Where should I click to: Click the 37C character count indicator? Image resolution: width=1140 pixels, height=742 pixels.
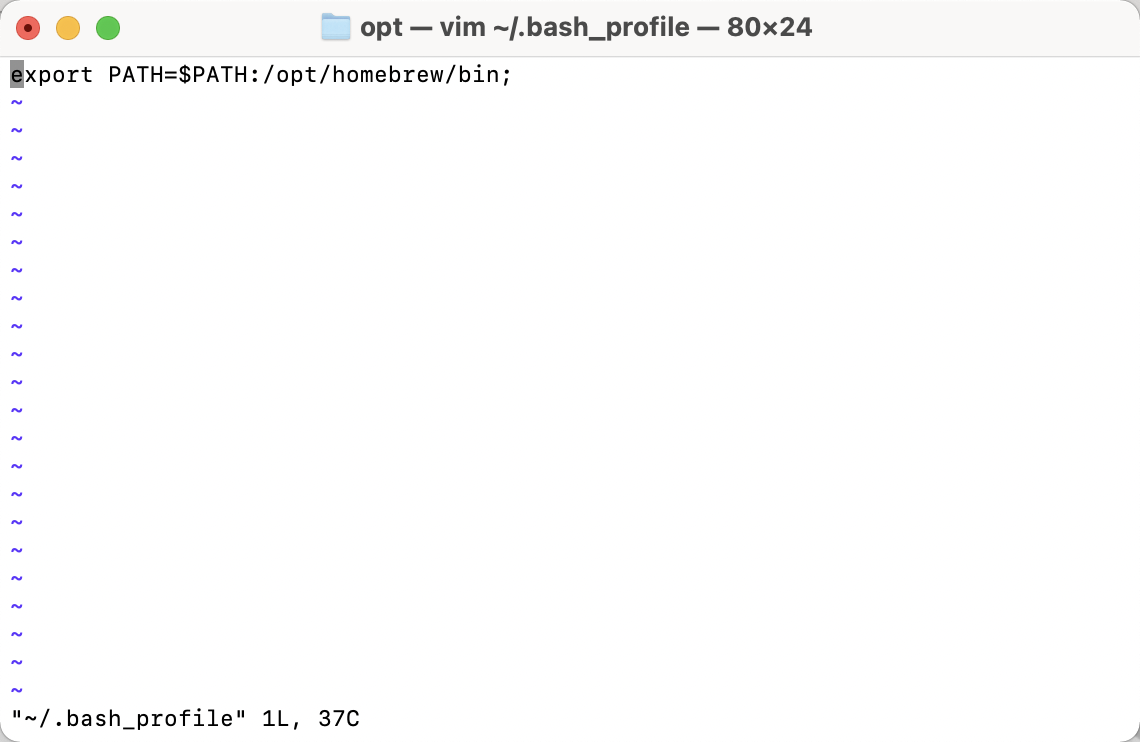tap(340, 718)
